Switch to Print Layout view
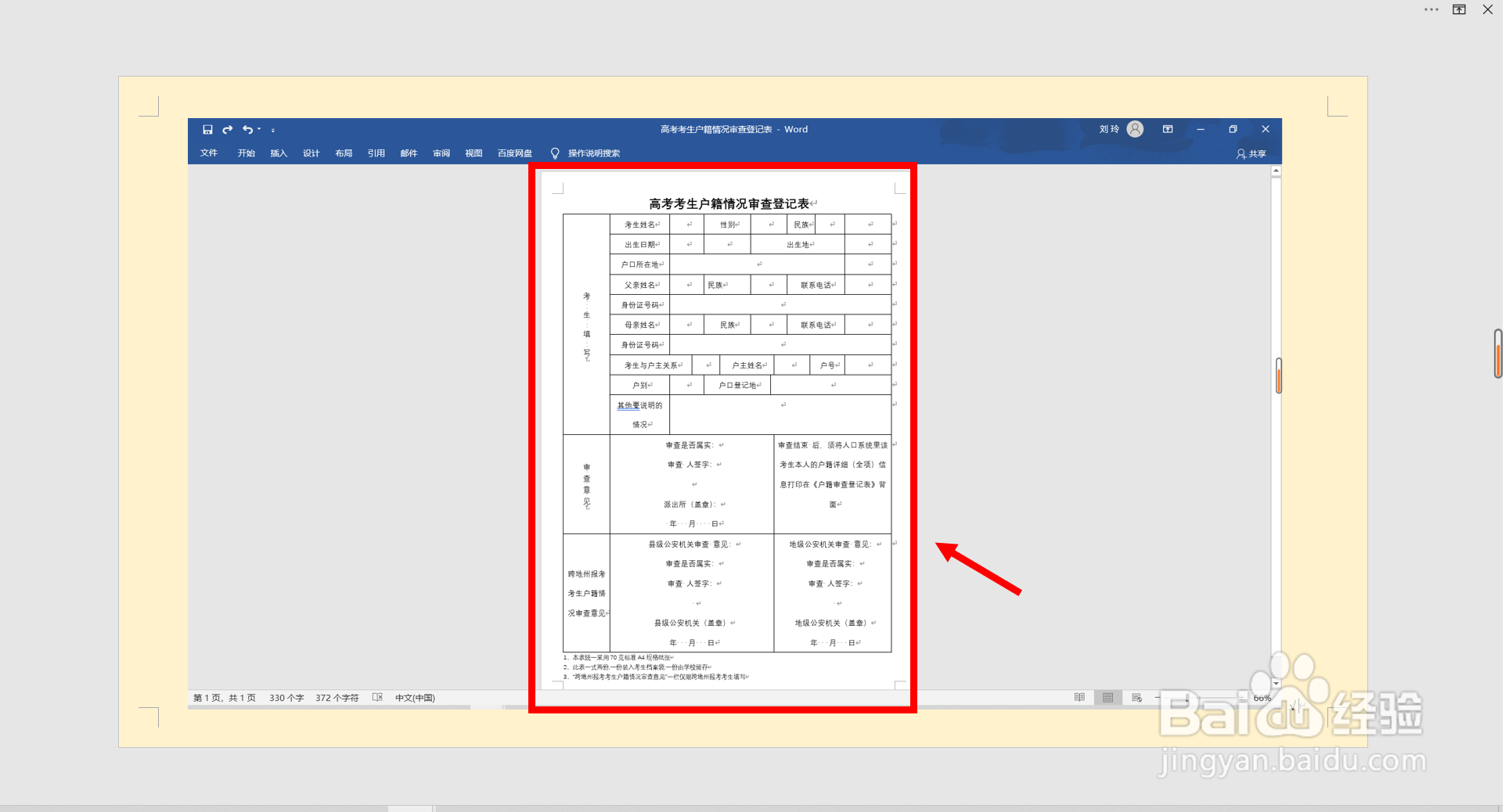 (1107, 697)
